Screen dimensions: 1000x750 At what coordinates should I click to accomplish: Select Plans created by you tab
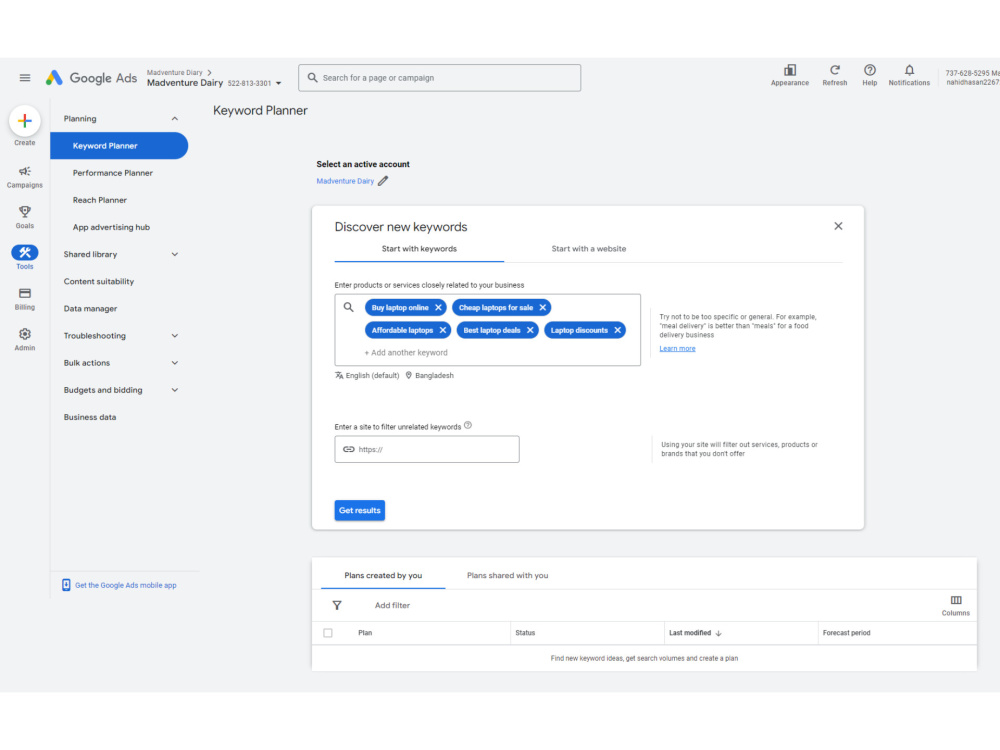(x=383, y=575)
